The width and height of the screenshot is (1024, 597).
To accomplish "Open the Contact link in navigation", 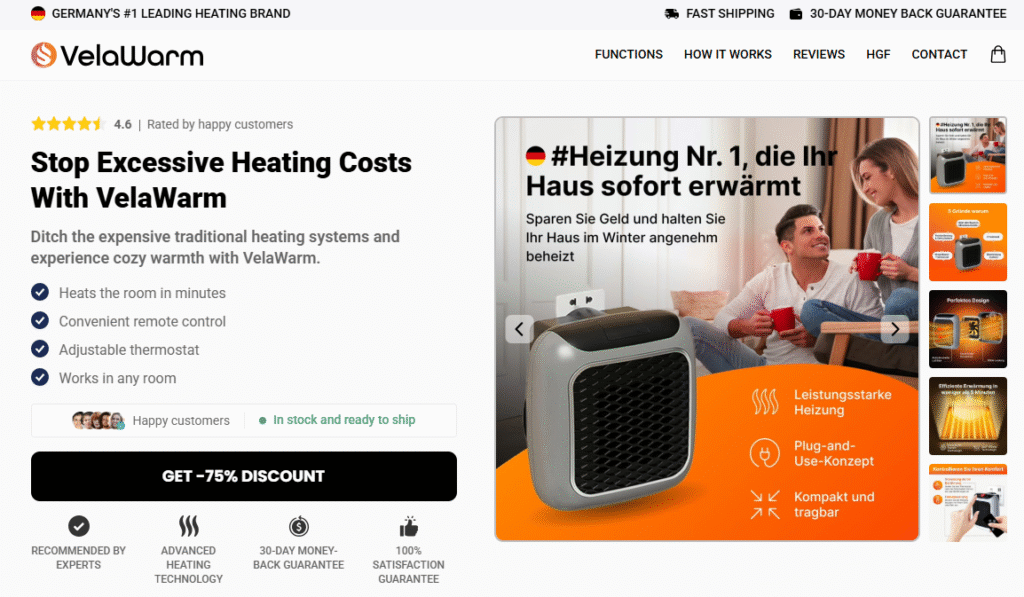I will (x=939, y=54).
